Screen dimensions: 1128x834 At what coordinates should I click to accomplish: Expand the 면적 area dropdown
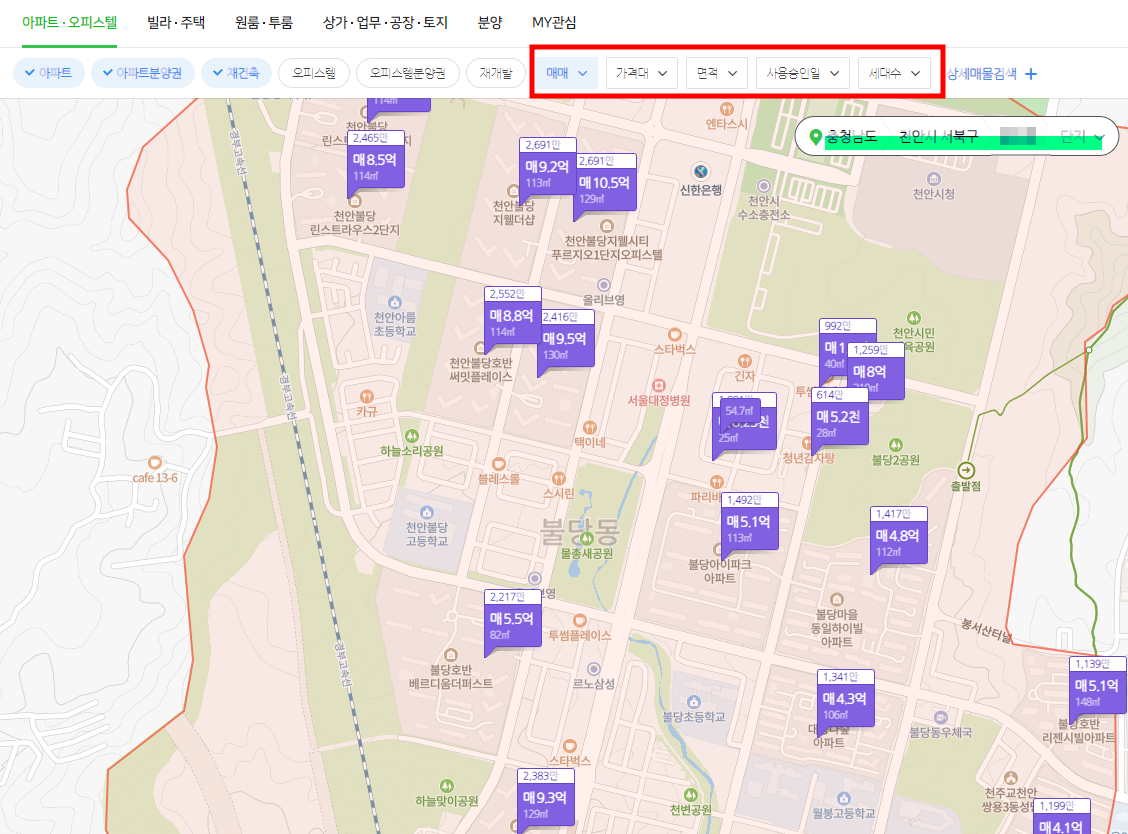coord(717,73)
